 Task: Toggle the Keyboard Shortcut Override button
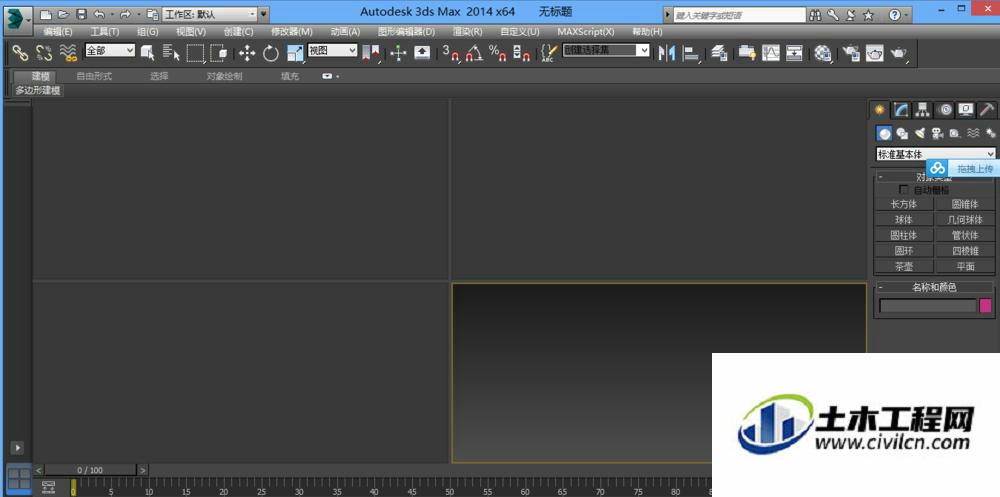pyautogui.click(x=422, y=54)
